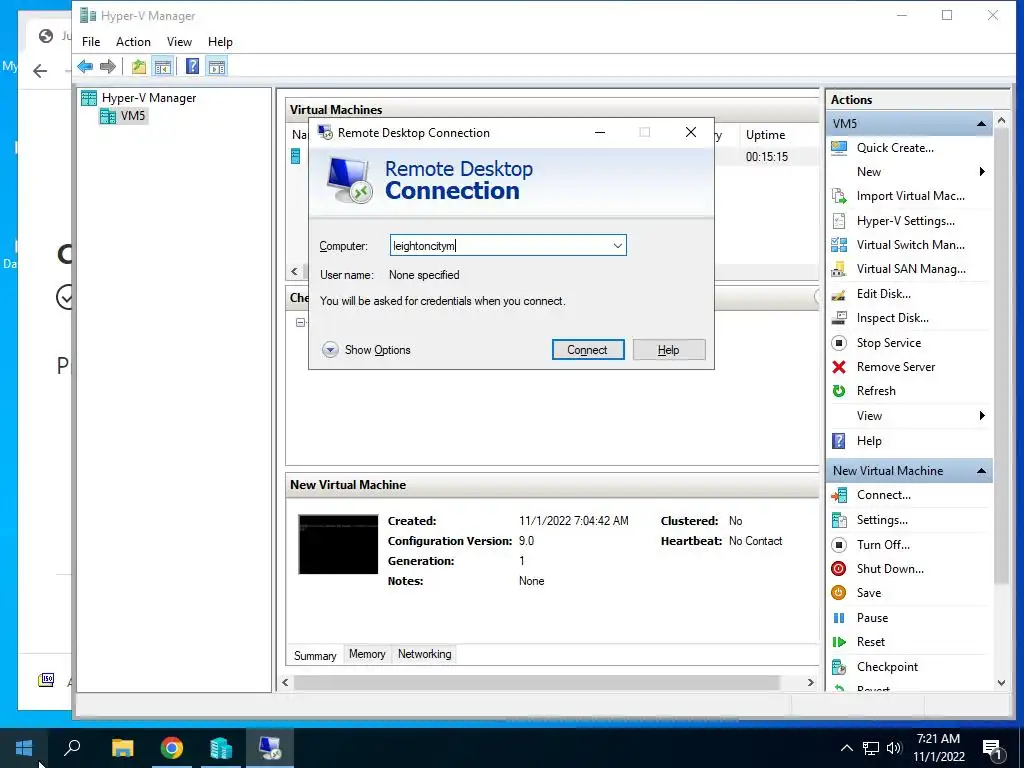Viewport: 1024px width, 768px height.
Task: Click Pause virtual machine action
Action: [872, 618]
